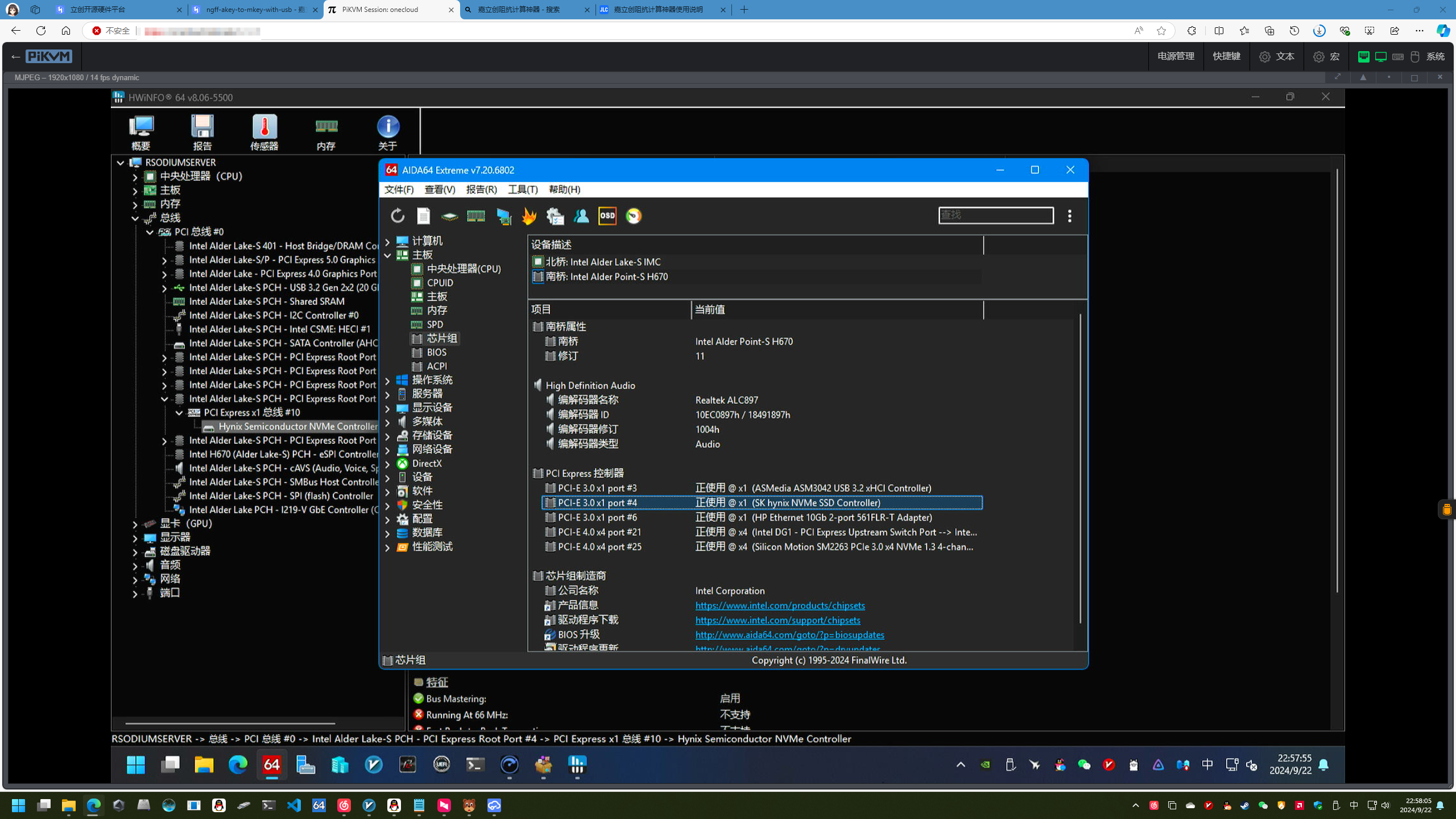Collapse PCI Express x1 总线 #10 in HWiNFO
This screenshot has height=819, width=1456.
179,413
